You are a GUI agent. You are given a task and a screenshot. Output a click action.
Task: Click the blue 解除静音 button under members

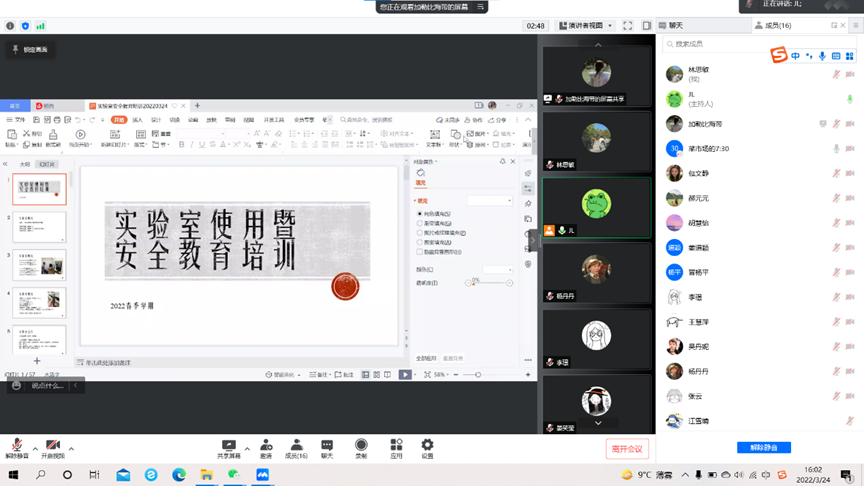click(763, 447)
